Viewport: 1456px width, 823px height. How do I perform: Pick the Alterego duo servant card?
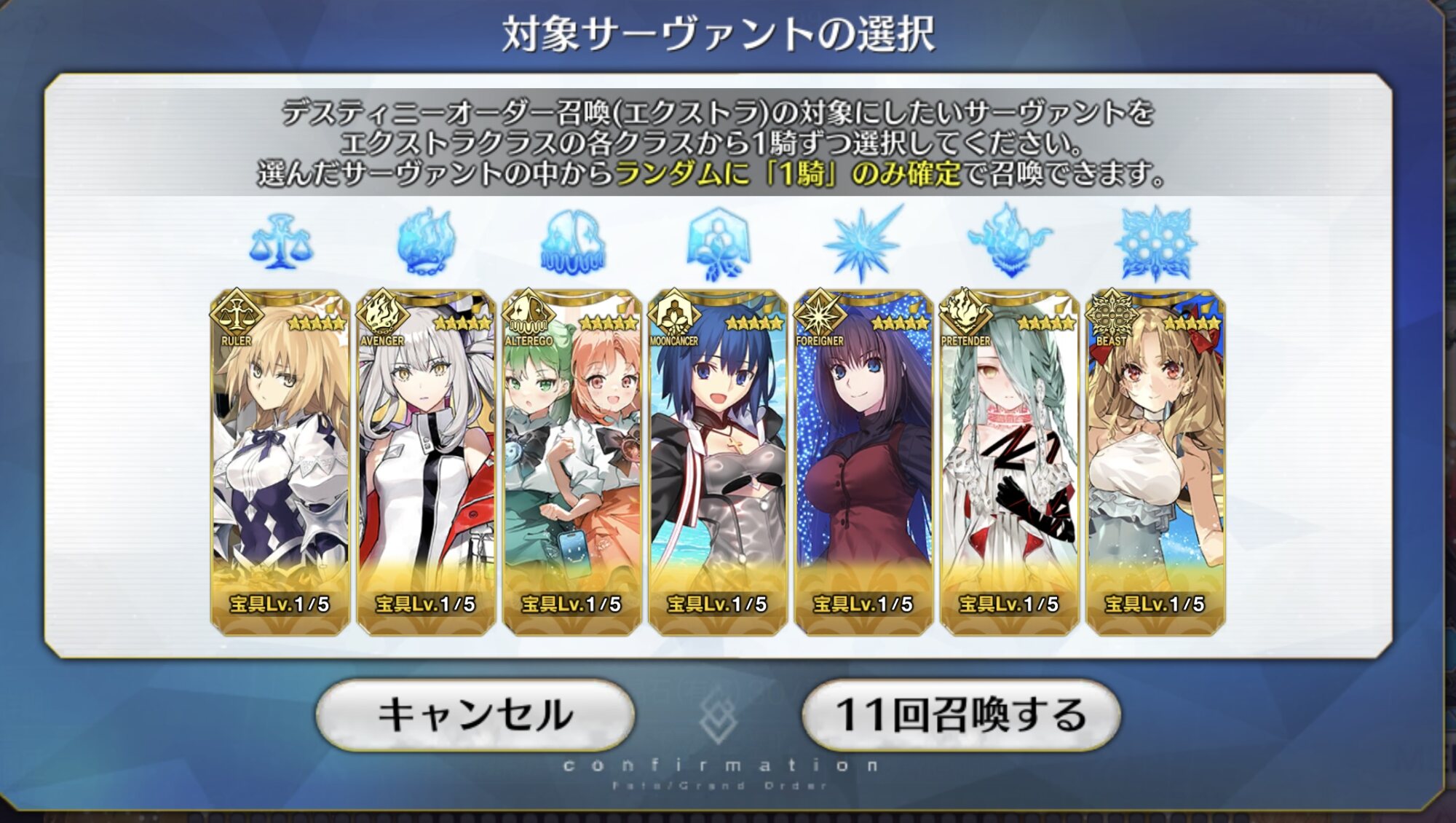click(572, 462)
